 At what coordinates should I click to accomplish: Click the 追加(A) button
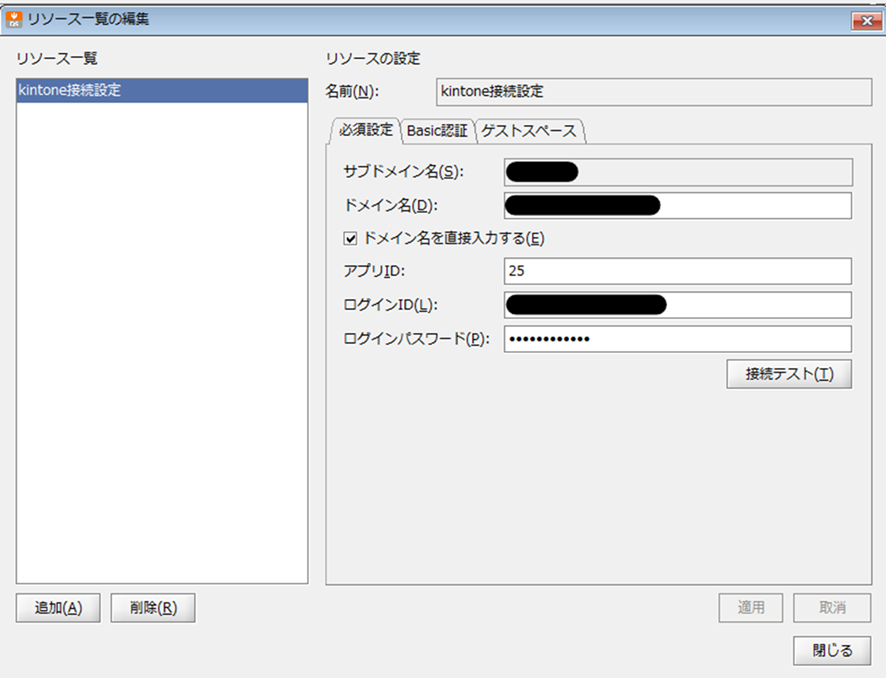[58, 608]
